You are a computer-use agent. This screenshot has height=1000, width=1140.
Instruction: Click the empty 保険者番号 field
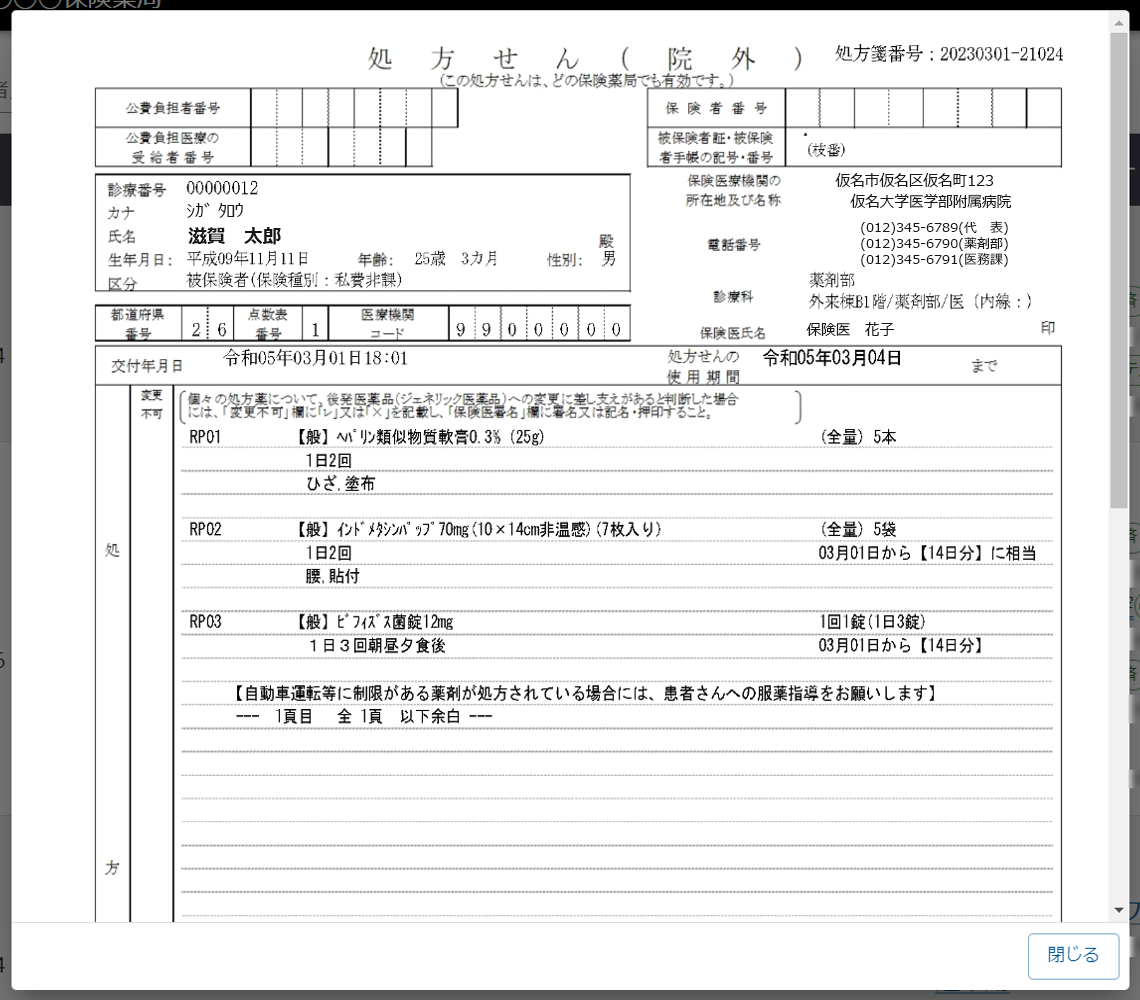coord(920,109)
